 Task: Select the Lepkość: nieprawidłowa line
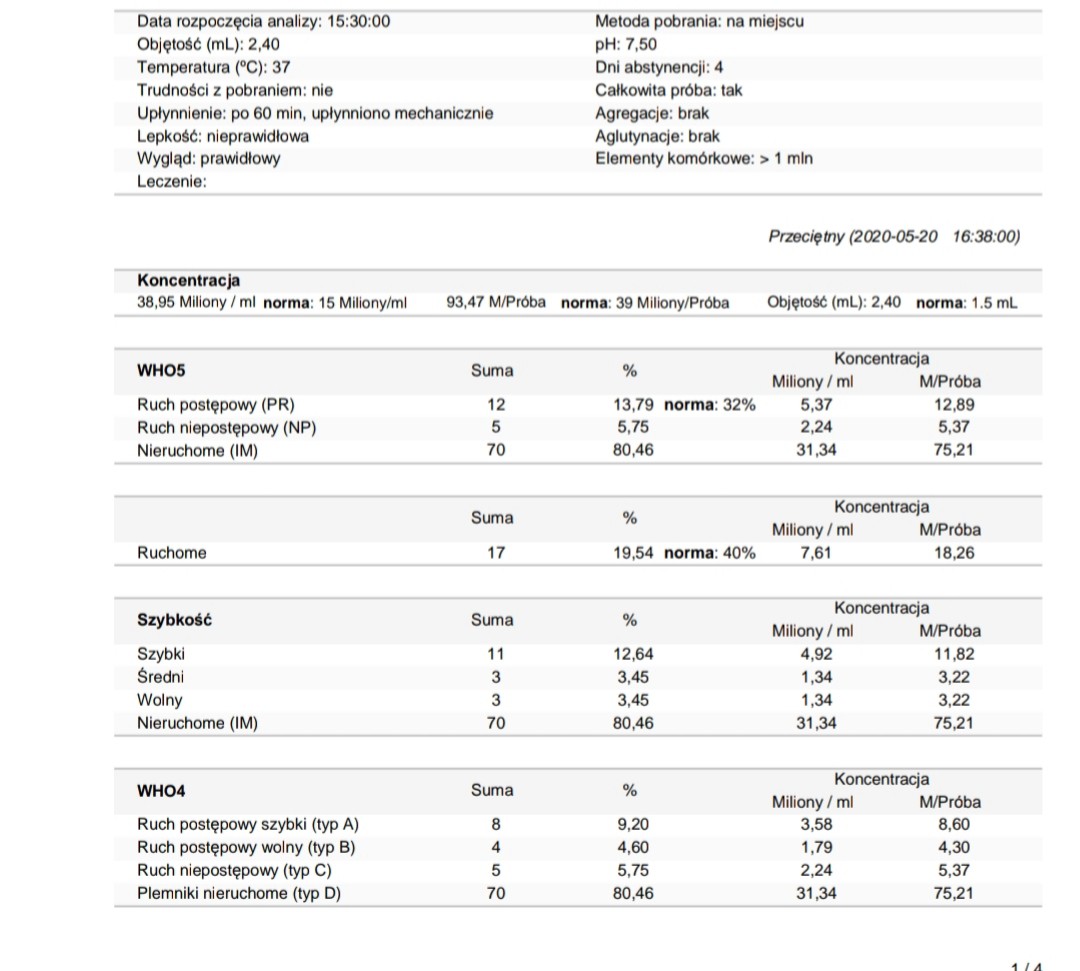222,136
